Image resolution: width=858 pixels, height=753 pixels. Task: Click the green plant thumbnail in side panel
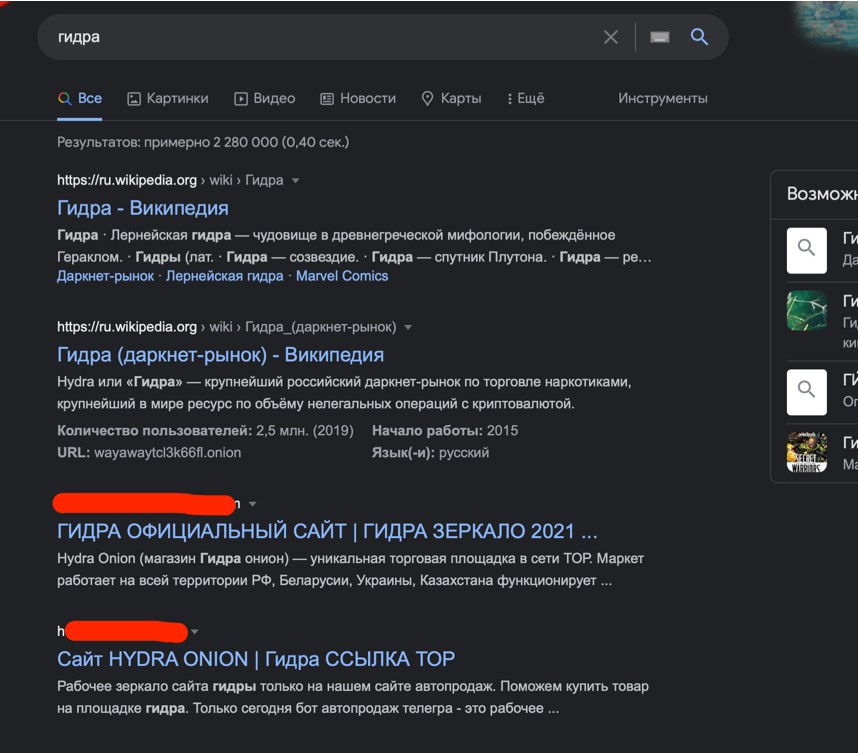coord(807,311)
